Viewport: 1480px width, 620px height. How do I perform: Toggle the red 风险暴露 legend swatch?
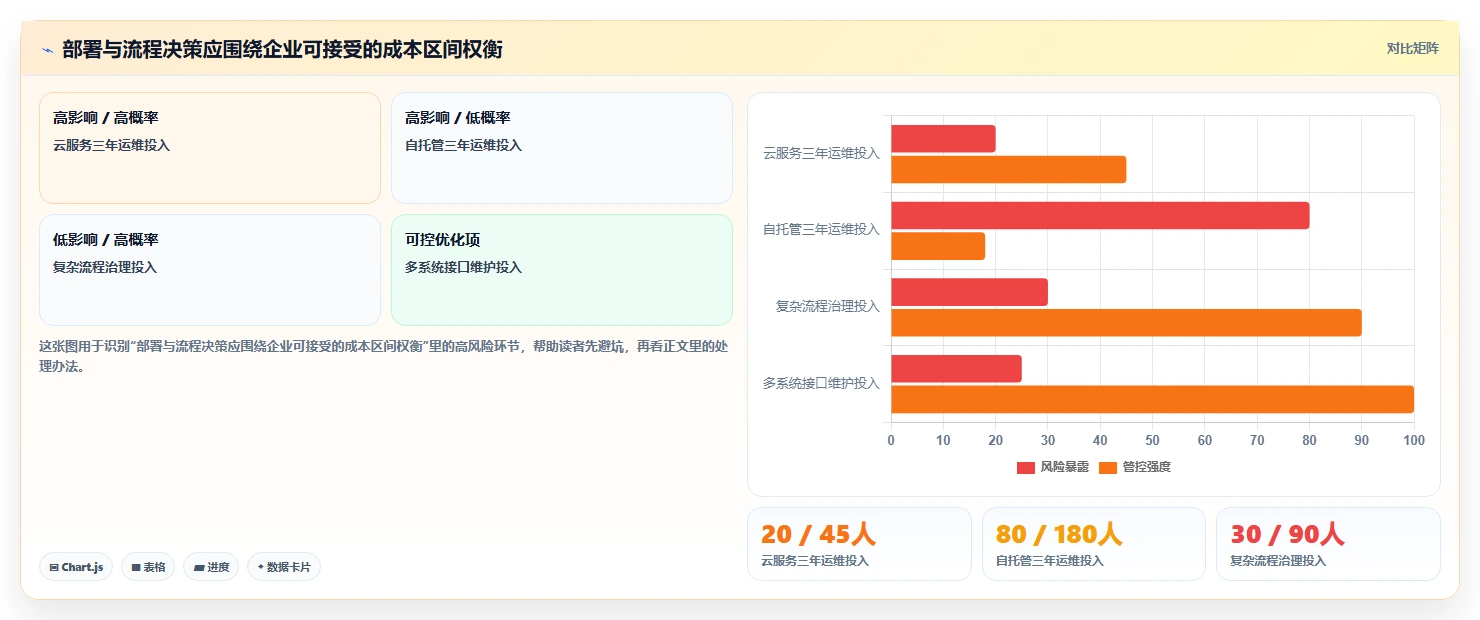[1026, 468]
